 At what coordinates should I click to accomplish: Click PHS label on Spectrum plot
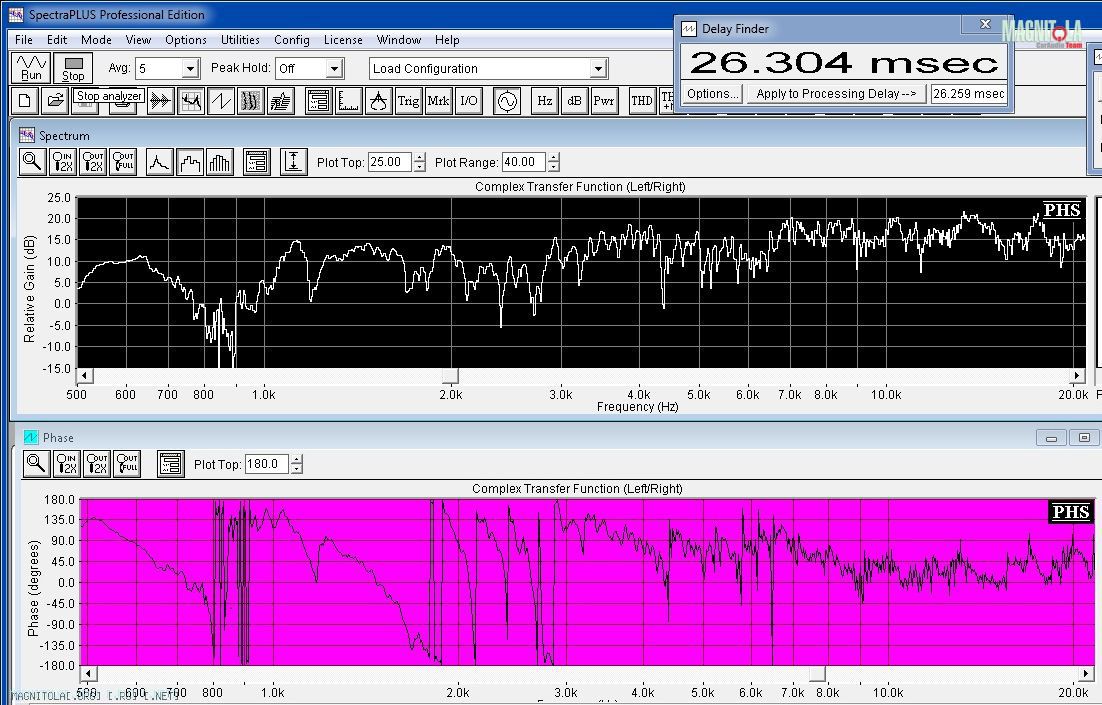click(x=1061, y=209)
